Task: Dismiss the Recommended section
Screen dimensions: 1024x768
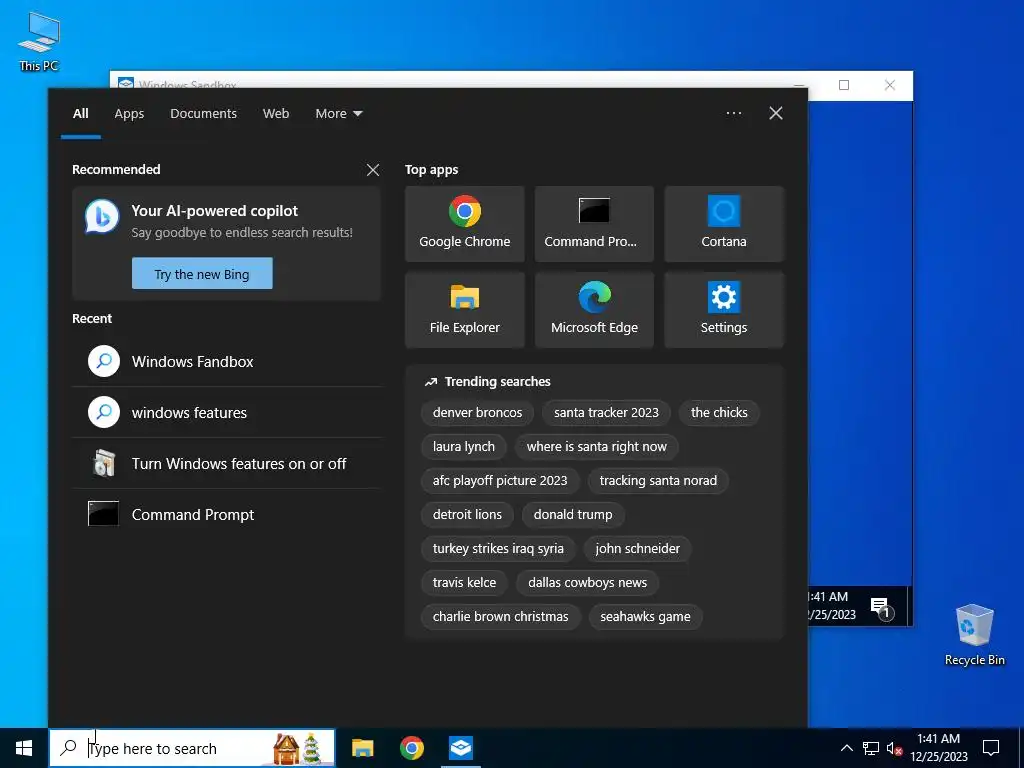Action: pyautogui.click(x=373, y=170)
